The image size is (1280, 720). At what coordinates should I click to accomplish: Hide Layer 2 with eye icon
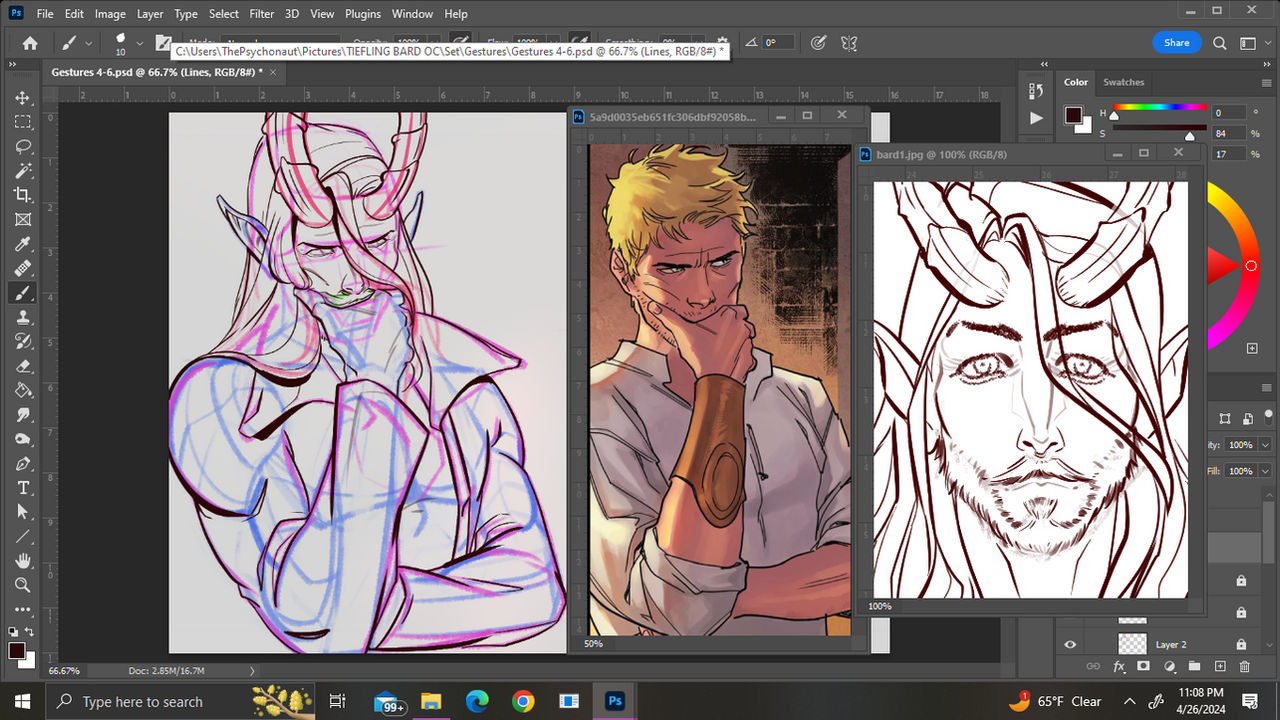[1070, 644]
